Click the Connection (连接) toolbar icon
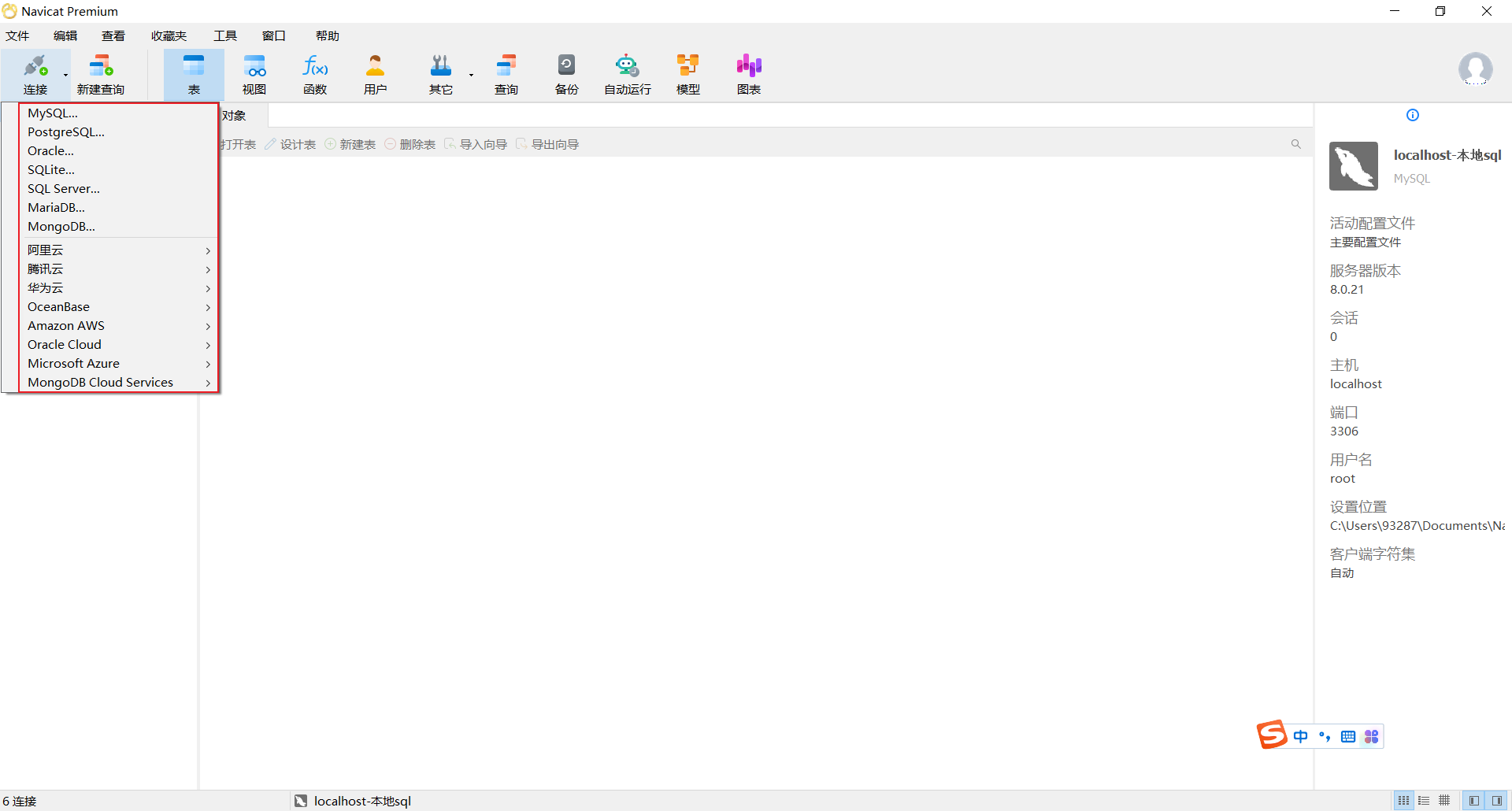1512x811 pixels. 35,75
